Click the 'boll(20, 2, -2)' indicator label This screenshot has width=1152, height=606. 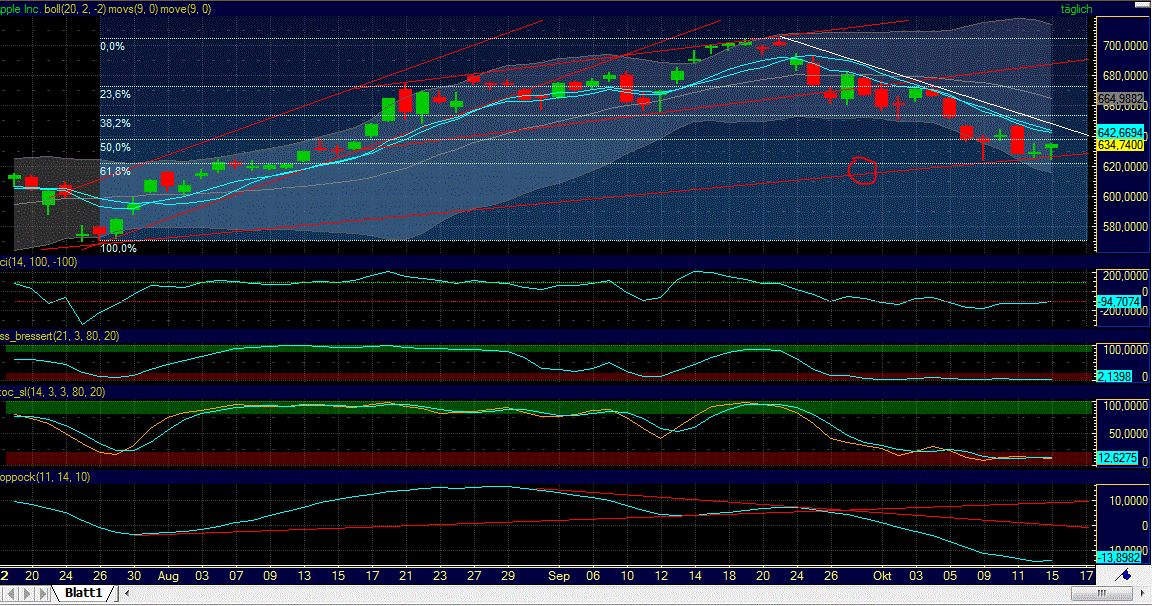click(74, 9)
